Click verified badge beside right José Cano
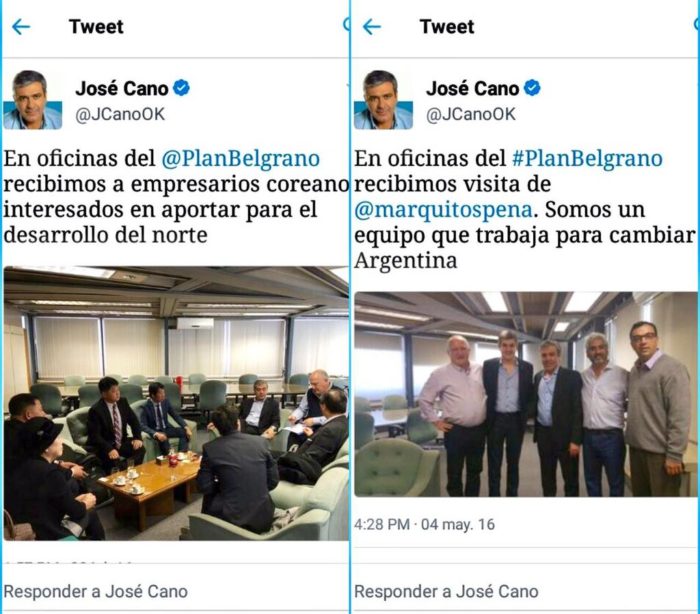The image size is (700, 614). click(532, 88)
